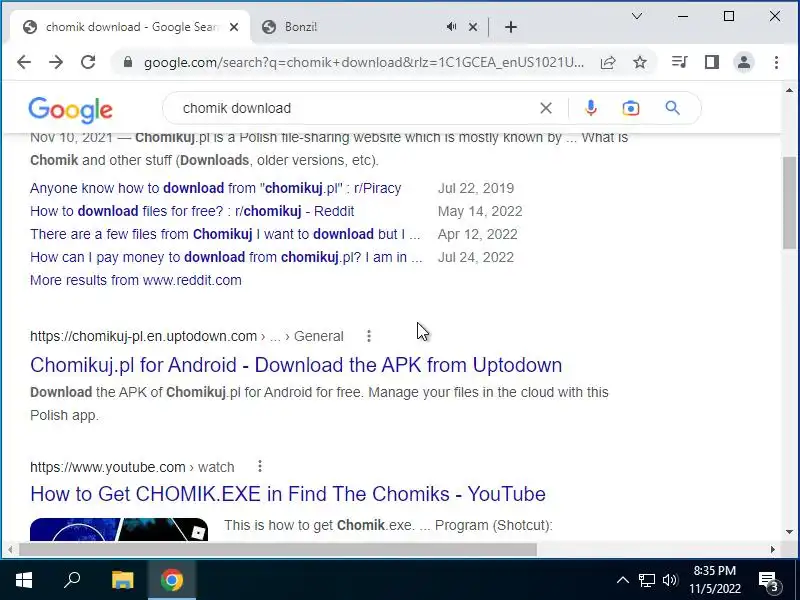This screenshot has width=800, height=600.
Task: Click the Google logo
Action: pyautogui.click(x=70, y=109)
